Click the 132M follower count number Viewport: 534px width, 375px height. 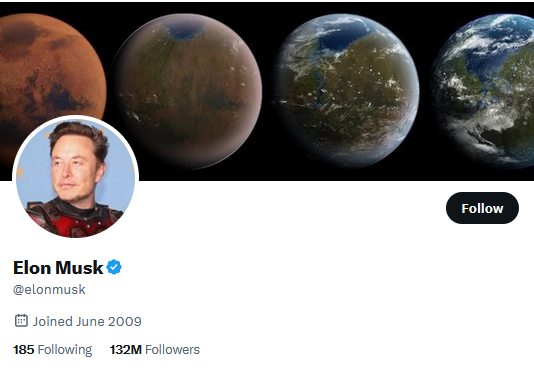[x=126, y=350]
